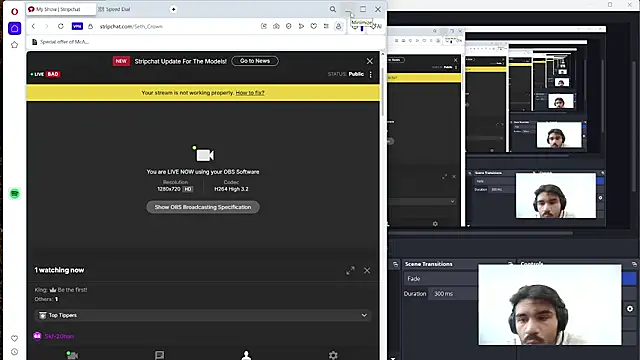Click the How to fix link

pyautogui.click(x=250, y=93)
